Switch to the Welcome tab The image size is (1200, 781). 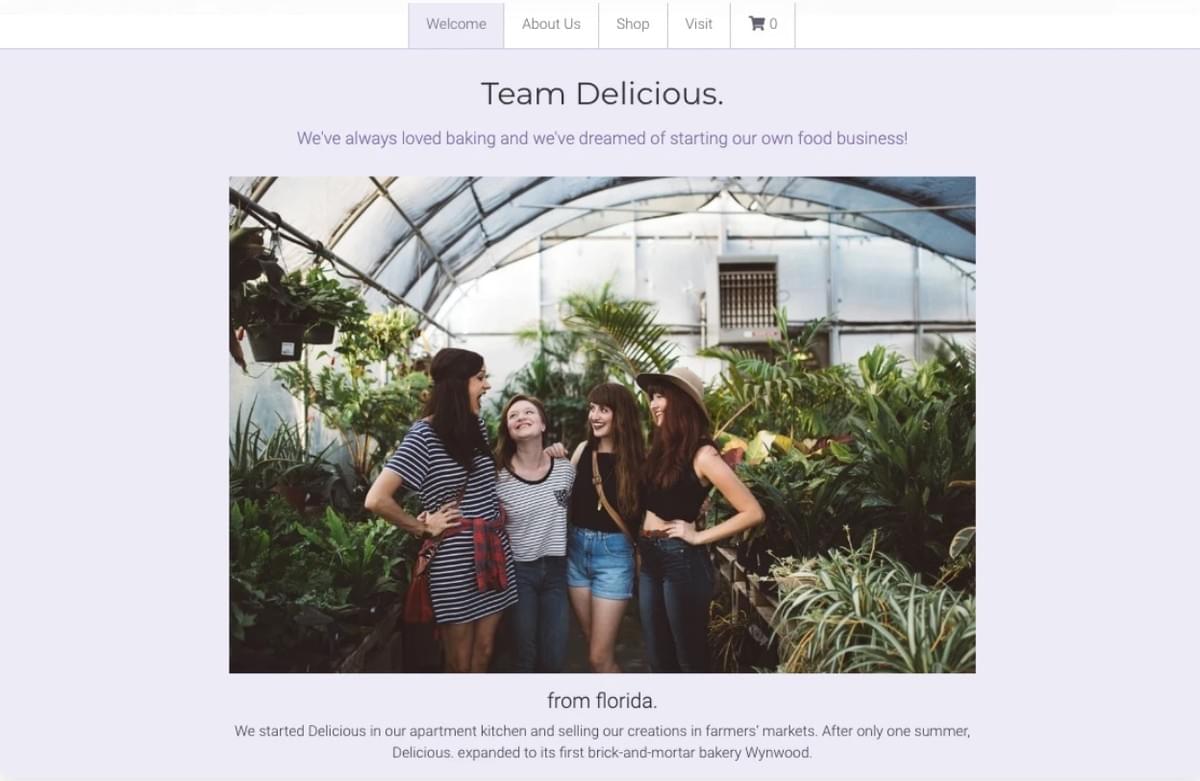pos(456,25)
